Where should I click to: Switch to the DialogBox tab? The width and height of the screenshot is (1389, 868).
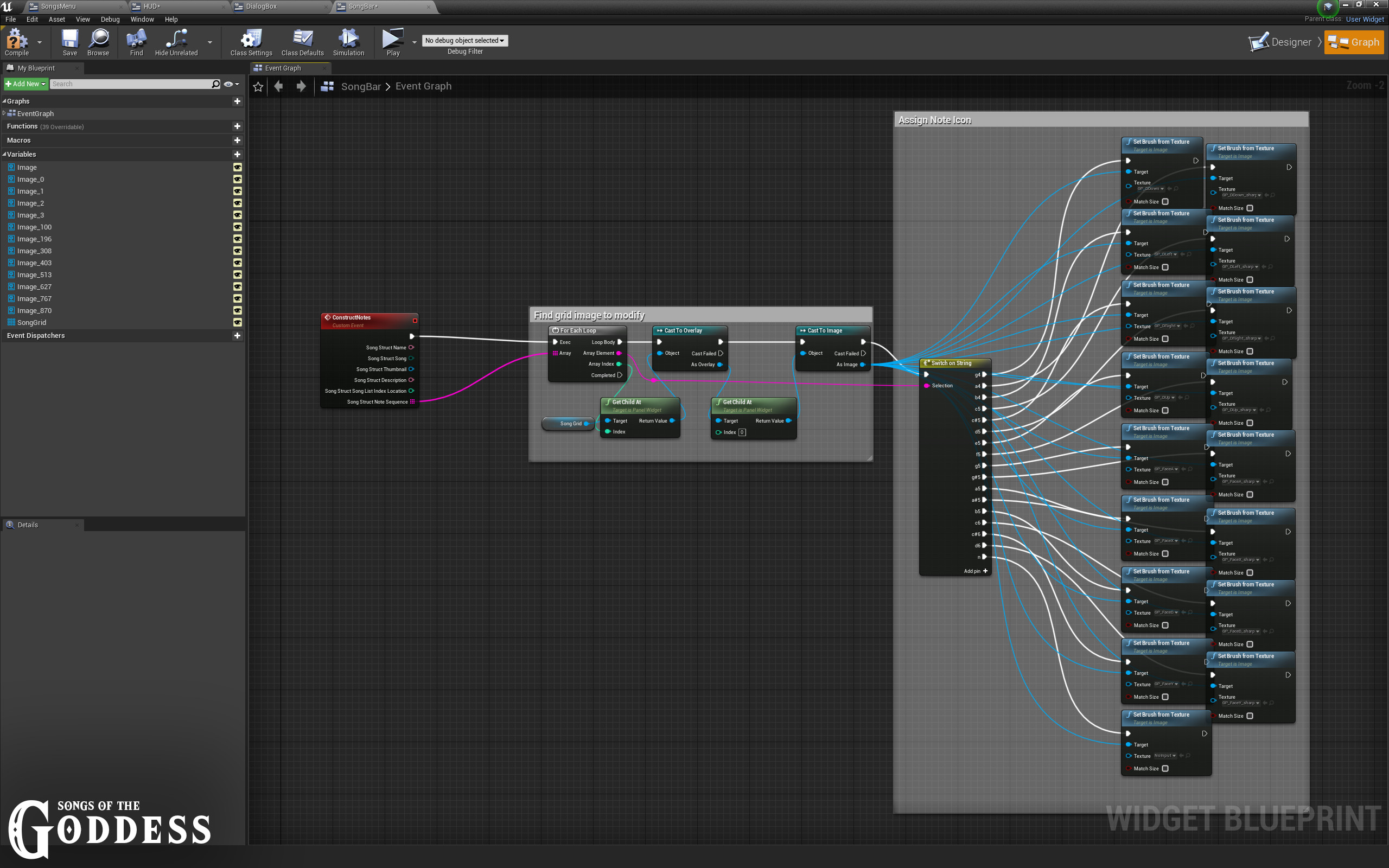click(262, 7)
